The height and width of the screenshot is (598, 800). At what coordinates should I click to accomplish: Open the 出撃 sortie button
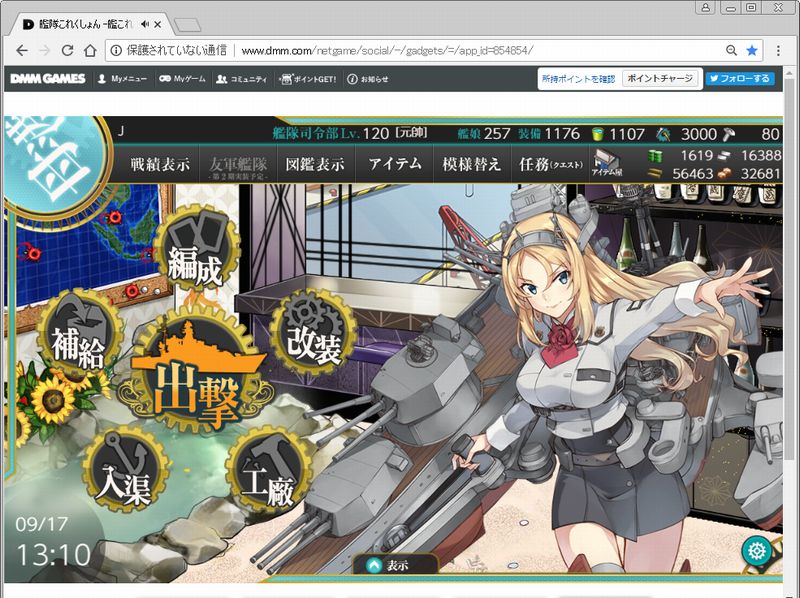tap(196, 374)
